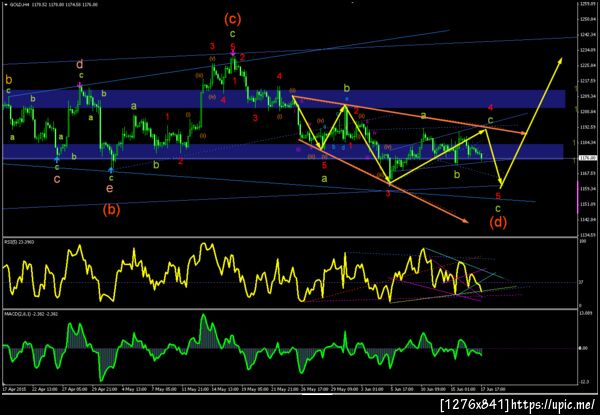Click the 10 Jun 09:00 time label

point(433,389)
